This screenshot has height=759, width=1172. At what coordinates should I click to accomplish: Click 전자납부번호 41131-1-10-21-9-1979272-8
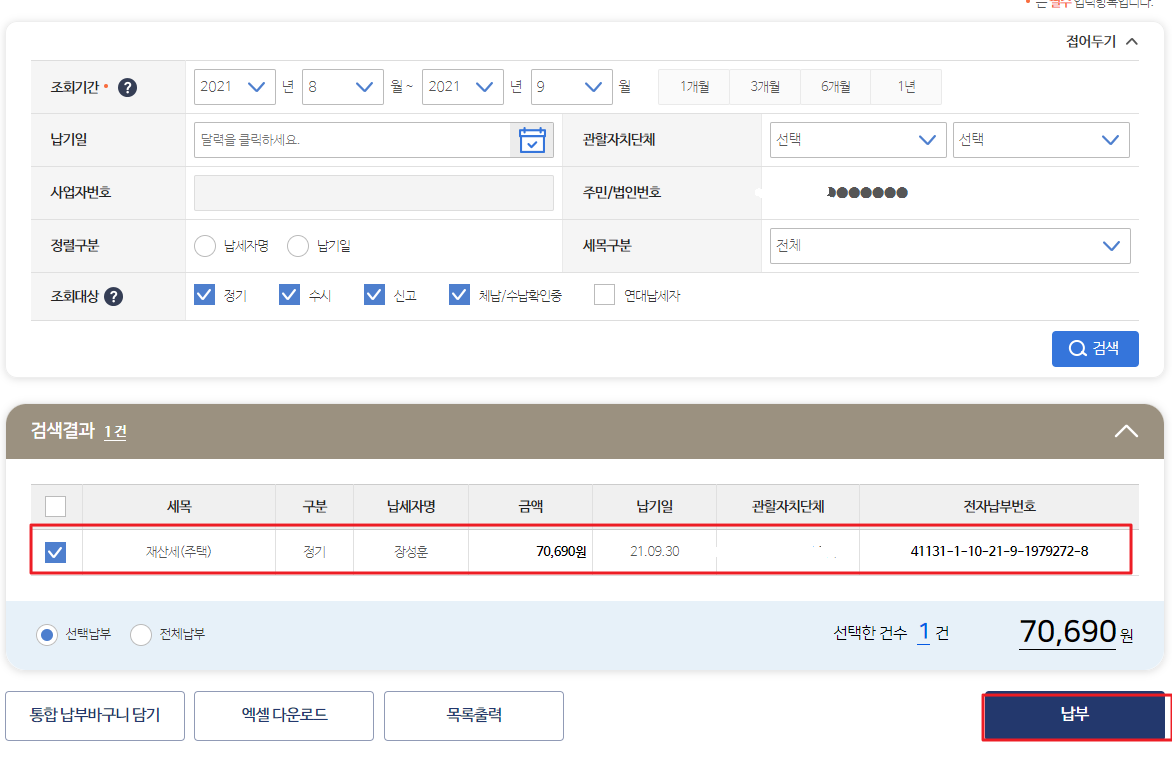coord(999,551)
